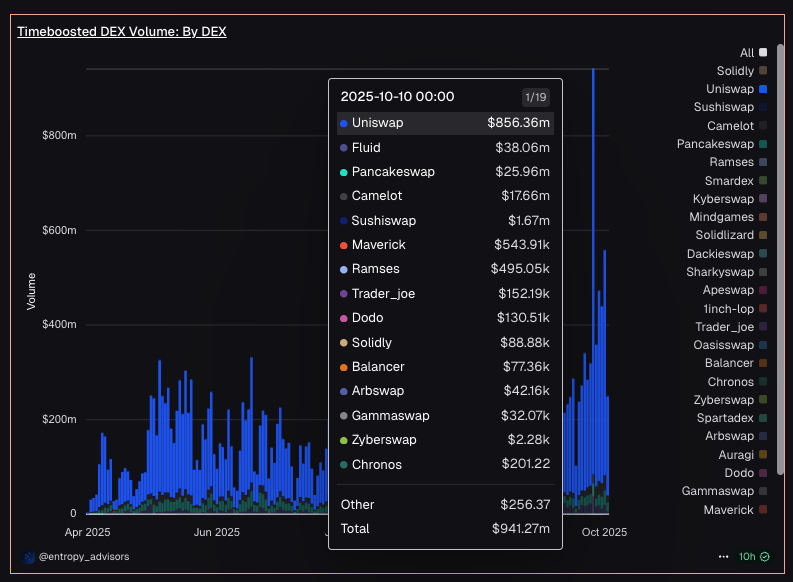Click the 1/19 tooltip page indicator
The height and width of the screenshot is (582, 793).
pos(536,97)
